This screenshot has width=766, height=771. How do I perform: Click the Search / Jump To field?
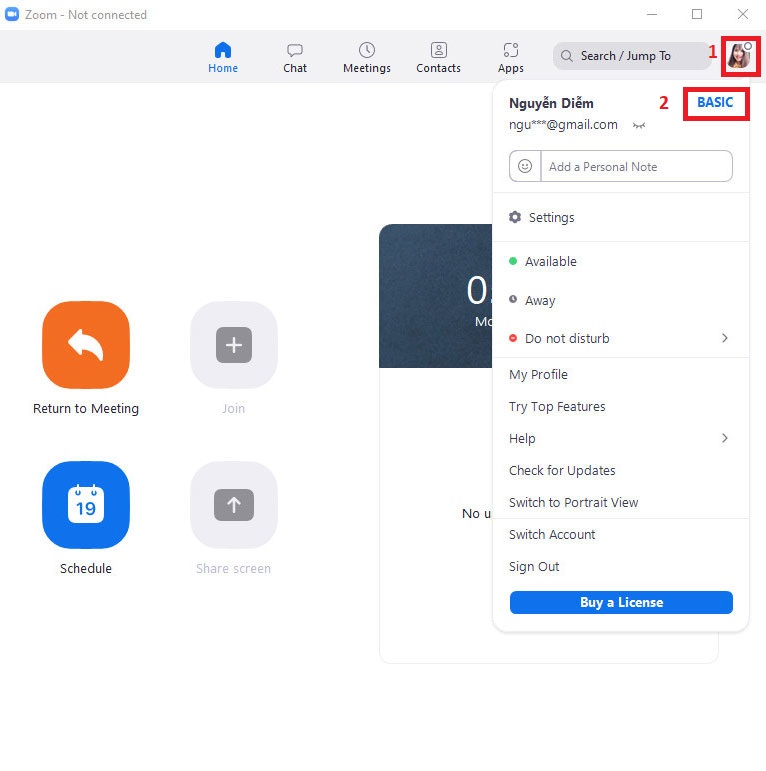click(632, 56)
